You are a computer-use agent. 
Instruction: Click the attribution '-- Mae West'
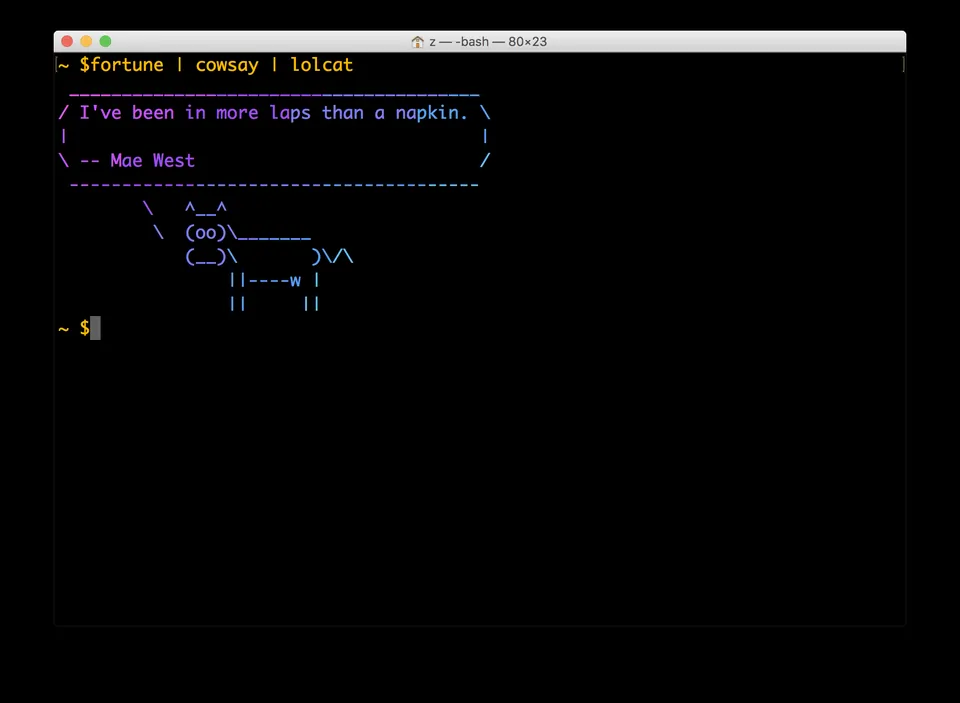click(x=138, y=160)
